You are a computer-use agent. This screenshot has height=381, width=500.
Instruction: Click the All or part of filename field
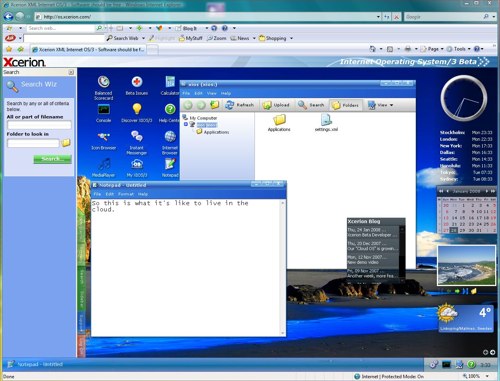pyautogui.click(x=39, y=125)
